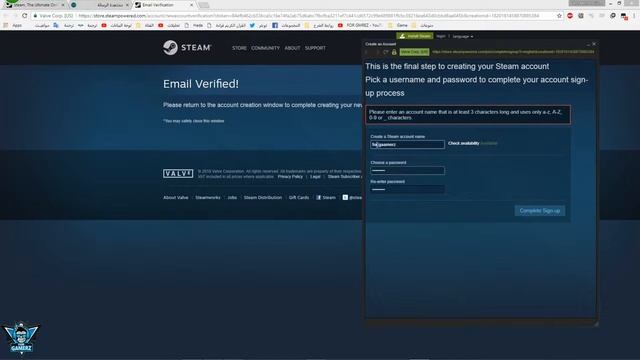Click the Chrome address bar URL
640x360 pixels.
308,16
